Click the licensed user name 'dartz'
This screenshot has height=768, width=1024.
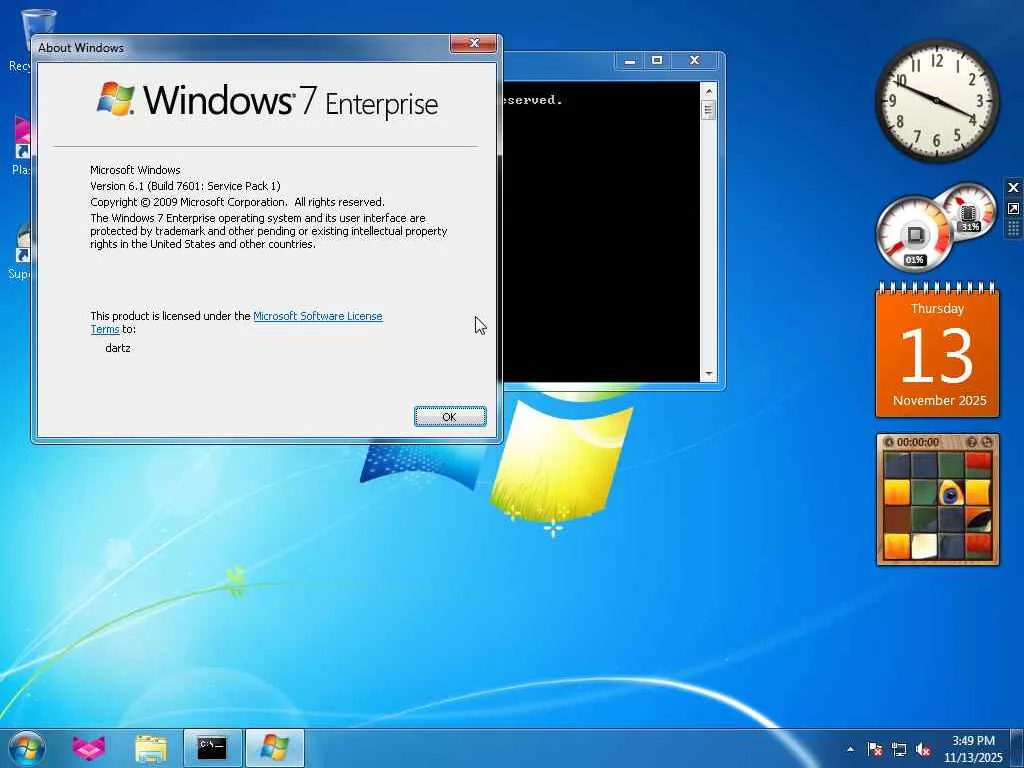tap(118, 348)
